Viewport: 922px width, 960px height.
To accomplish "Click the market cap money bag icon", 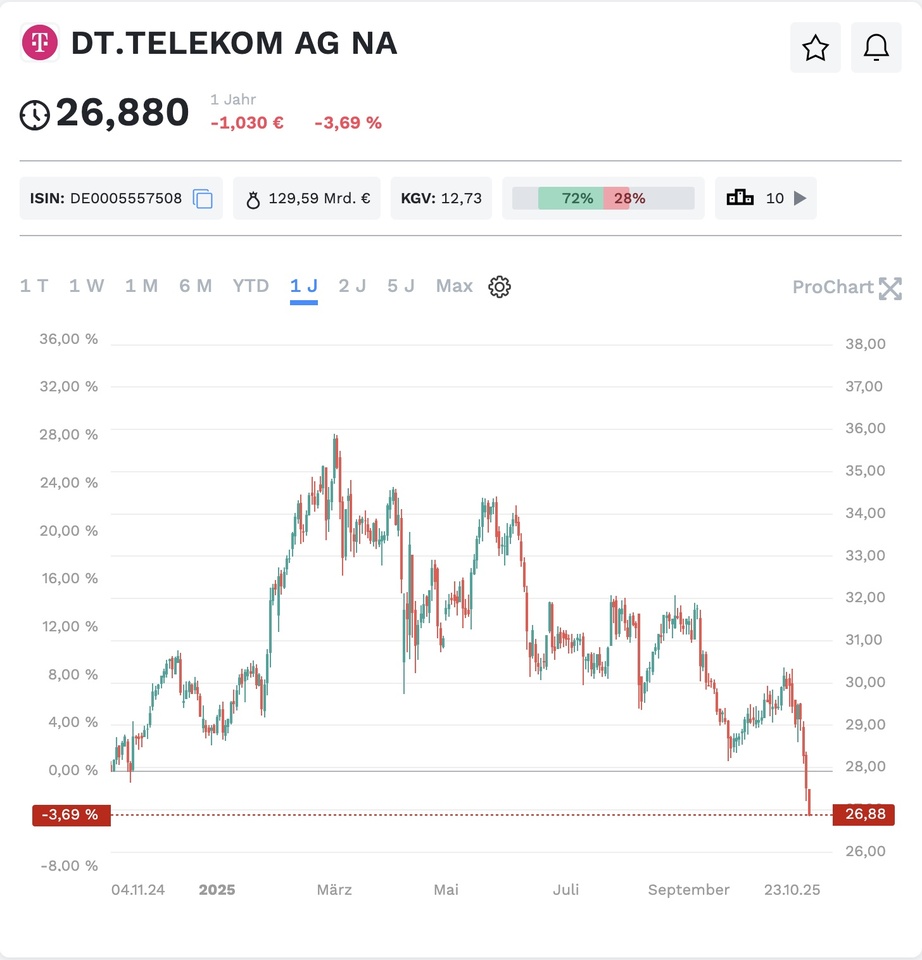I will click(x=253, y=199).
